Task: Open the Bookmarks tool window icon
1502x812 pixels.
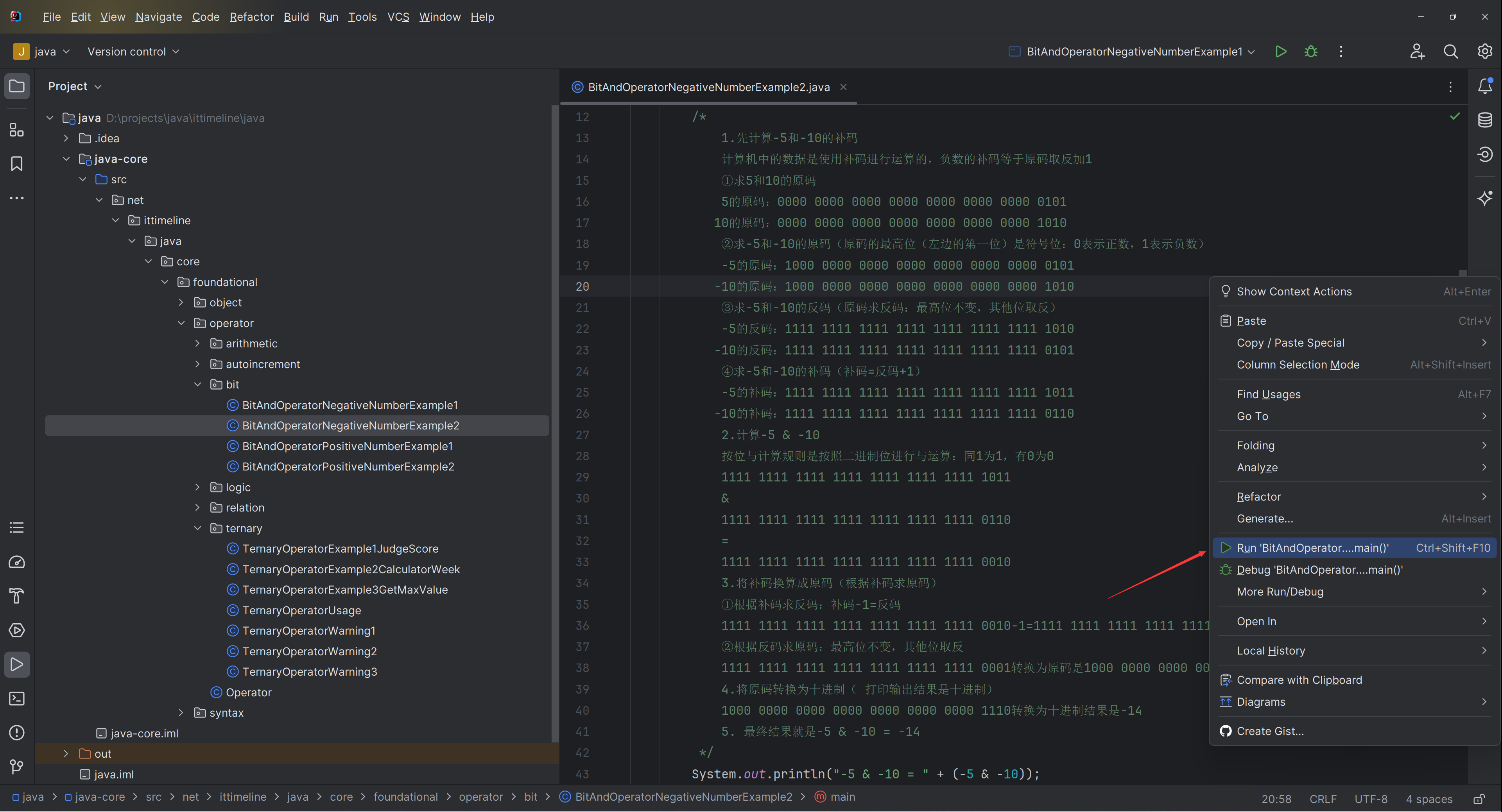Action: pyautogui.click(x=17, y=164)
